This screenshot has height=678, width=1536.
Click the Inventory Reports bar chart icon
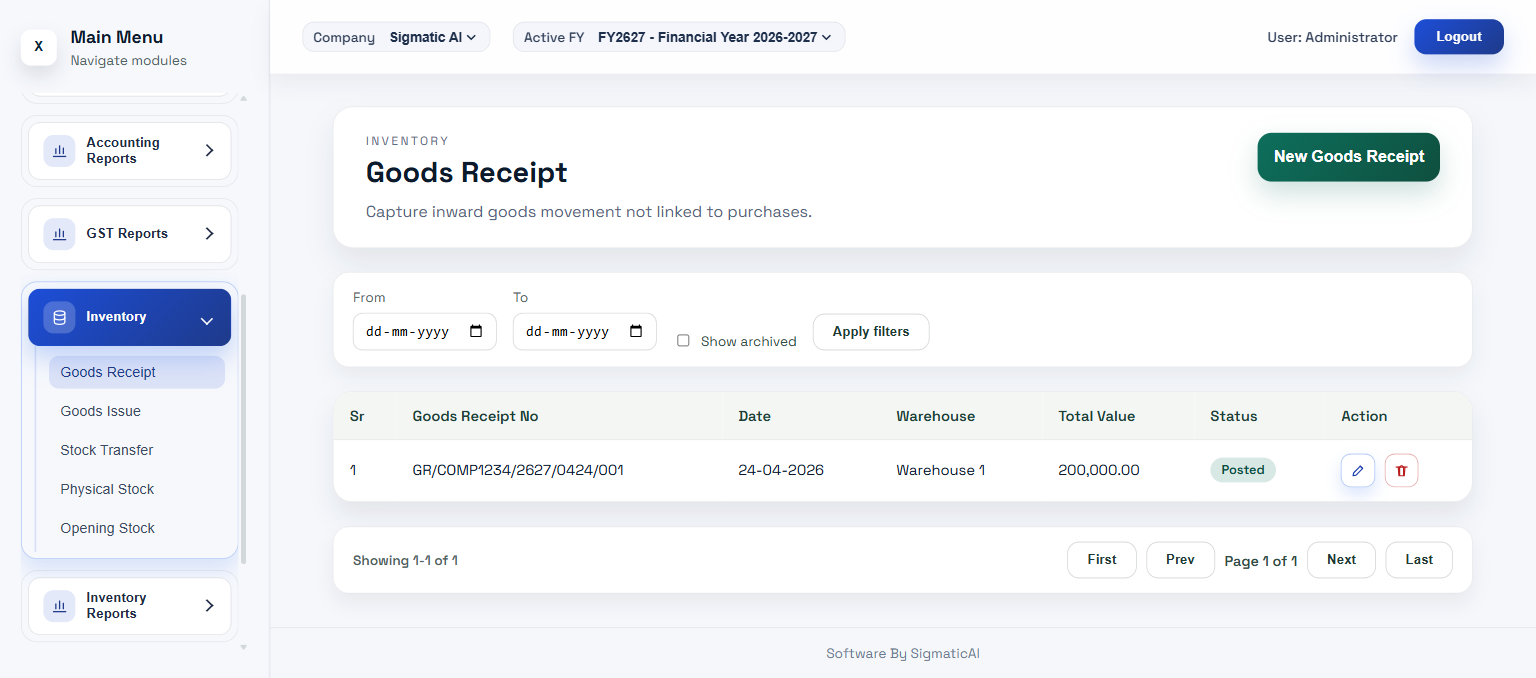pos(59,606)
